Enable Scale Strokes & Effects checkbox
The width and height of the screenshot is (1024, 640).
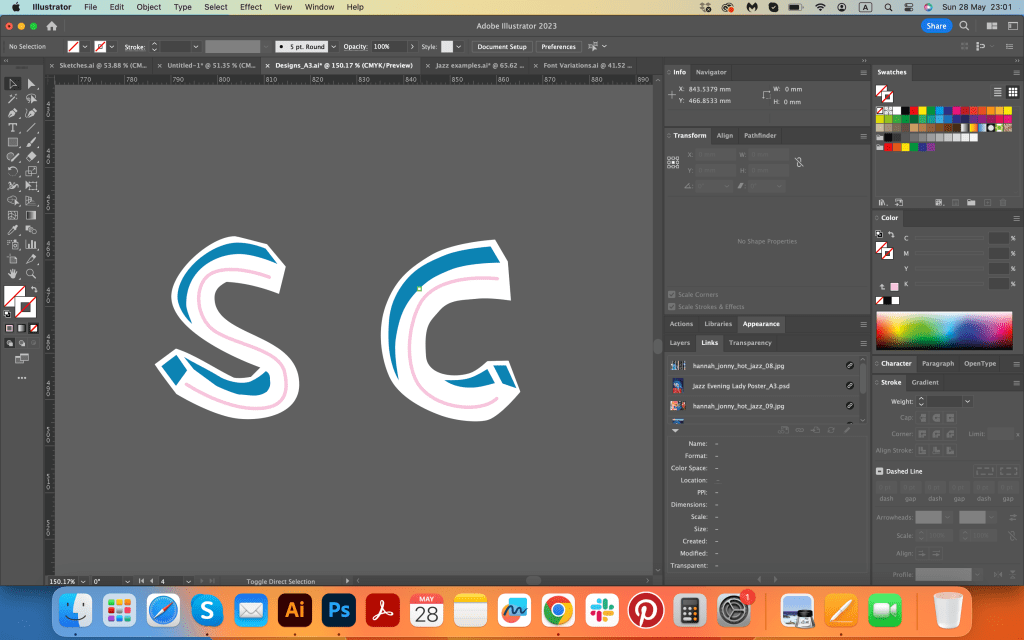click(671, 306)
